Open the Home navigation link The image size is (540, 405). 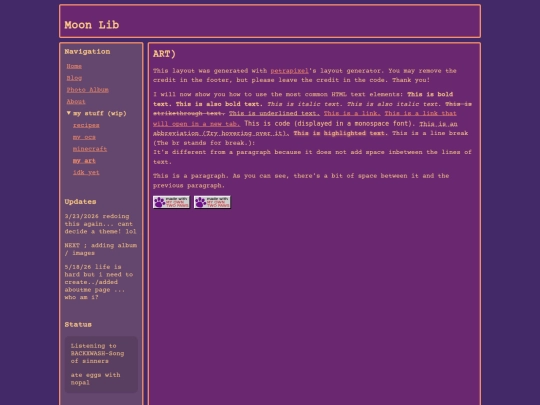(x=74, y=66)
